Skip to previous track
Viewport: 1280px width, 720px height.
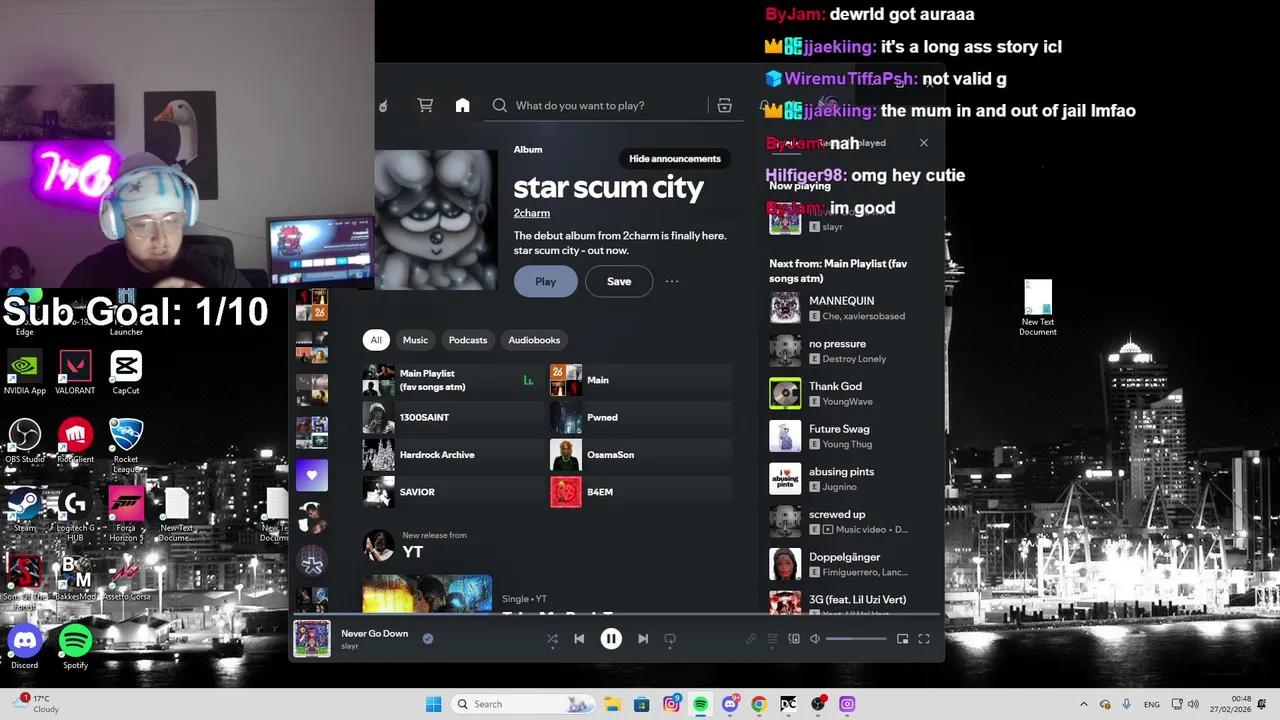pos(579,639)
